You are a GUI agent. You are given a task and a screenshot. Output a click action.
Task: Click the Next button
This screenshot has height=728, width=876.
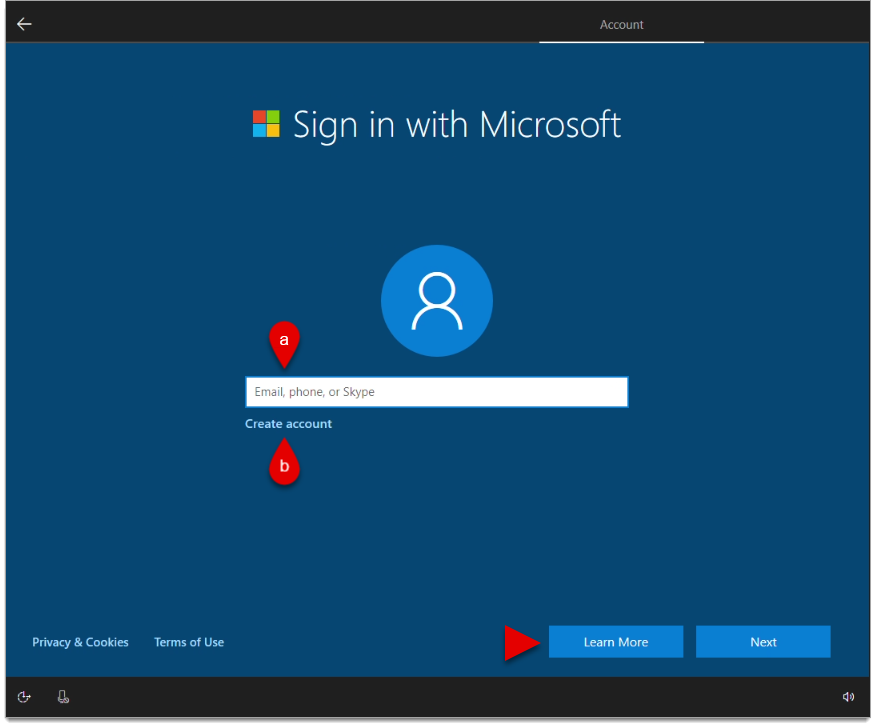763,642
